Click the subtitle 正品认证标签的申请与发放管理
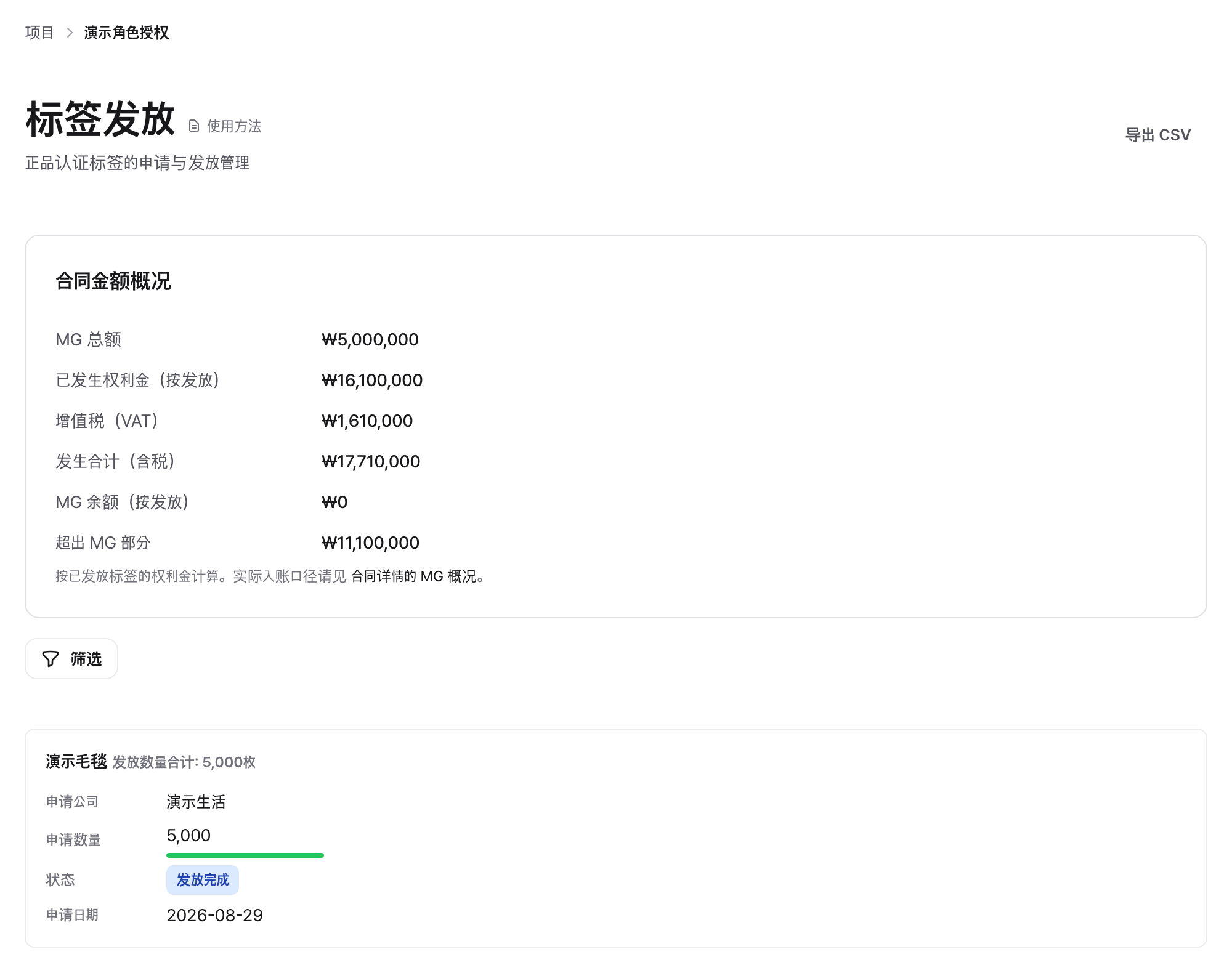This screenshot has width=1232, height=973. click(x=137, y=163)
